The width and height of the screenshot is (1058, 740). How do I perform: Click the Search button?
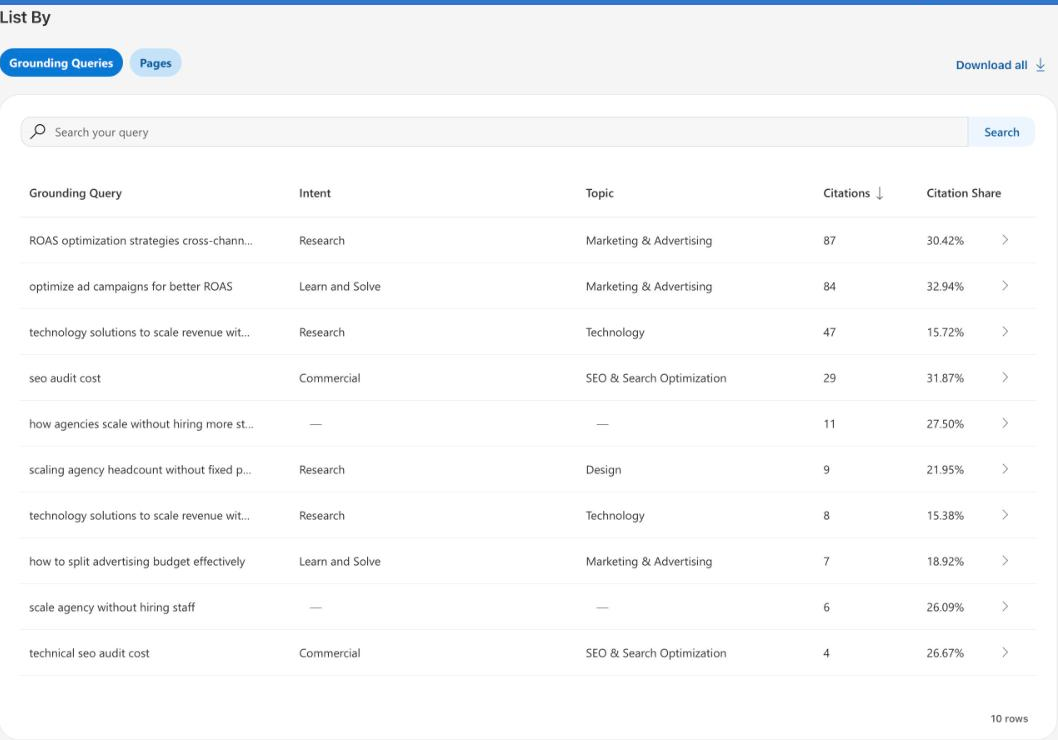tap(1001, 132)
